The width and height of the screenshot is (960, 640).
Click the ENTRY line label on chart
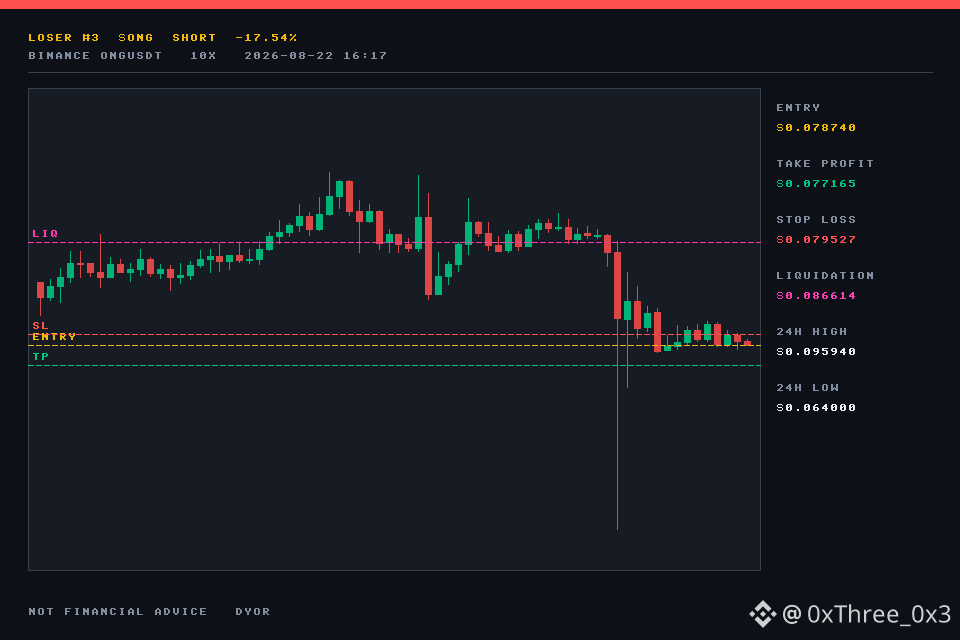(x=54, y=337)
